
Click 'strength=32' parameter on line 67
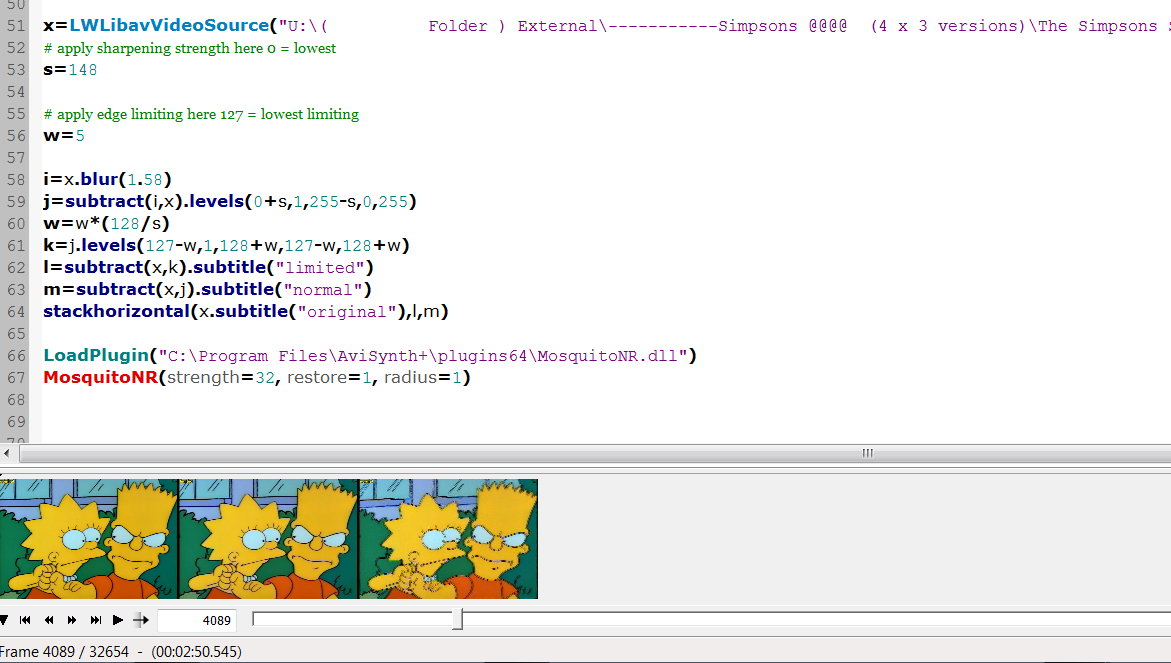(221, 378)
